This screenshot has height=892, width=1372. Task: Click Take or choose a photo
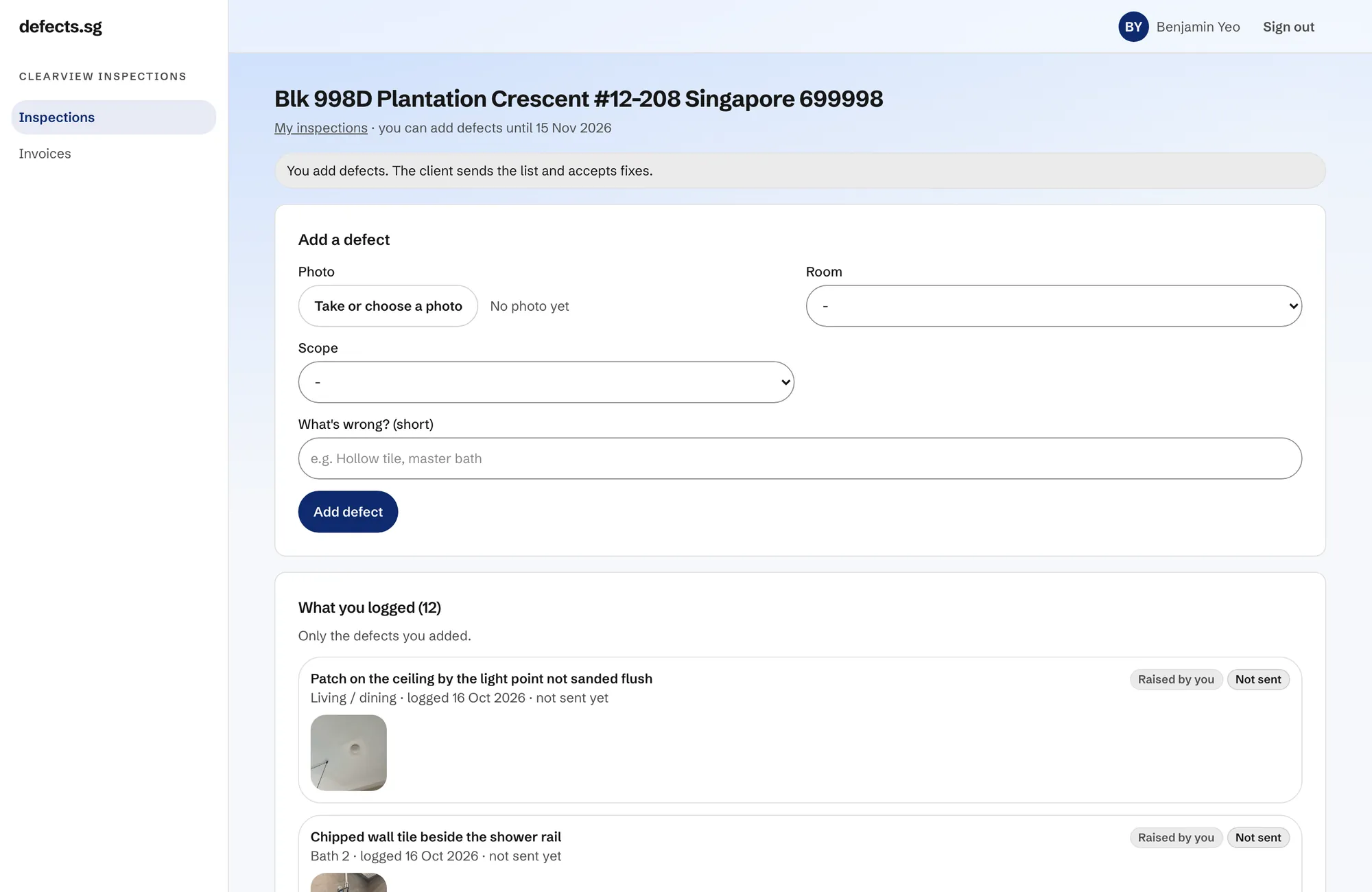point(388,306)
